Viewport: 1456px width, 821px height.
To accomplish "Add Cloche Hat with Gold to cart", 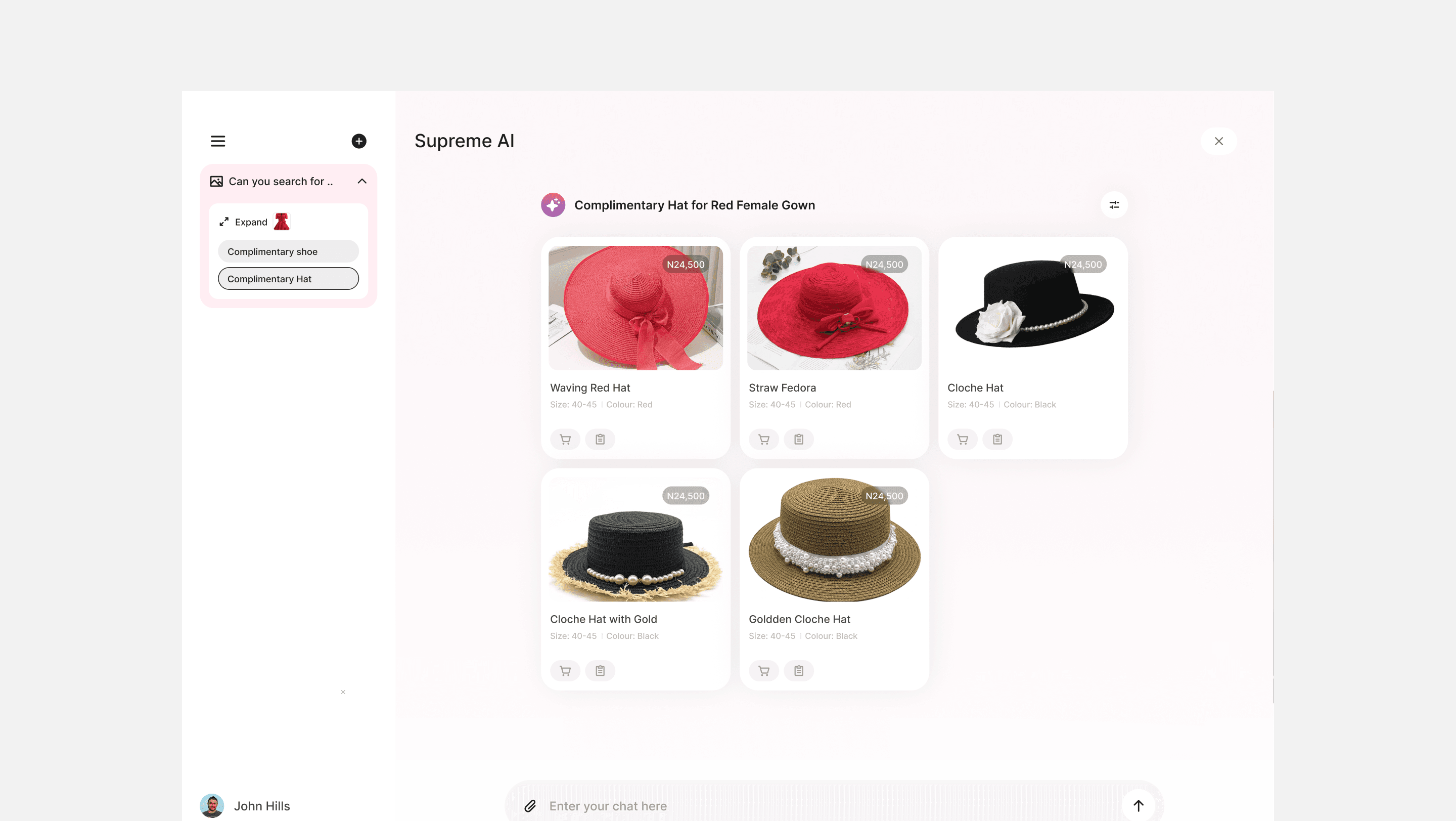I will [x=565, y=671].
